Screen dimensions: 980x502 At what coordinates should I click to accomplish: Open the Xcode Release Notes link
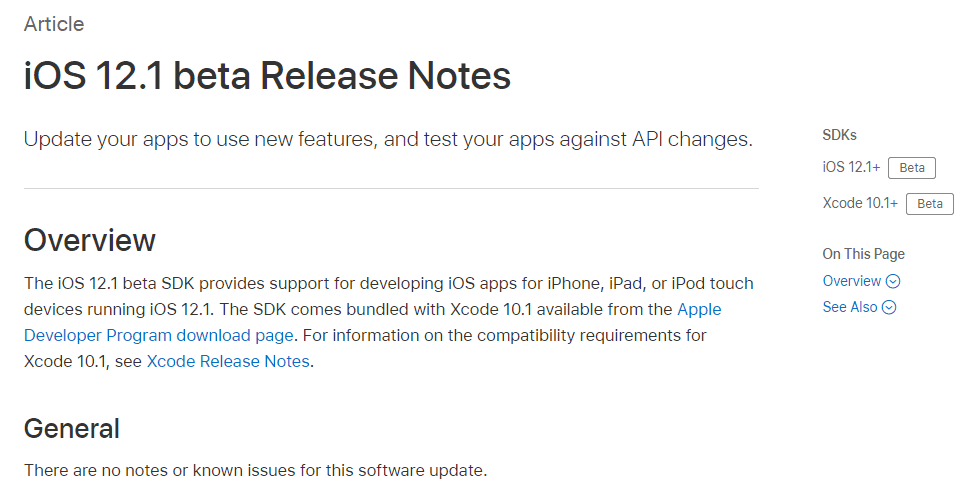228,361
